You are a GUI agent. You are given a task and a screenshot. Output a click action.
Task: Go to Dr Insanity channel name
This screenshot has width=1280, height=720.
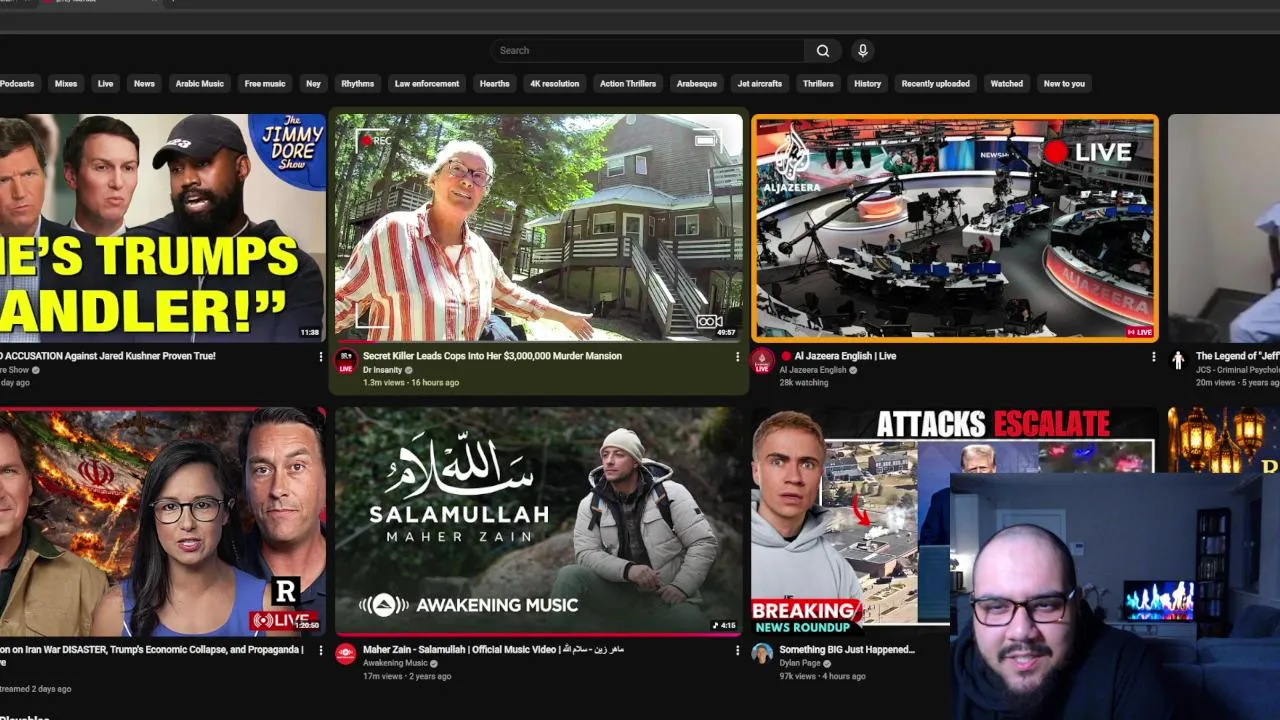pyautogui.click(x=382, y=371)
